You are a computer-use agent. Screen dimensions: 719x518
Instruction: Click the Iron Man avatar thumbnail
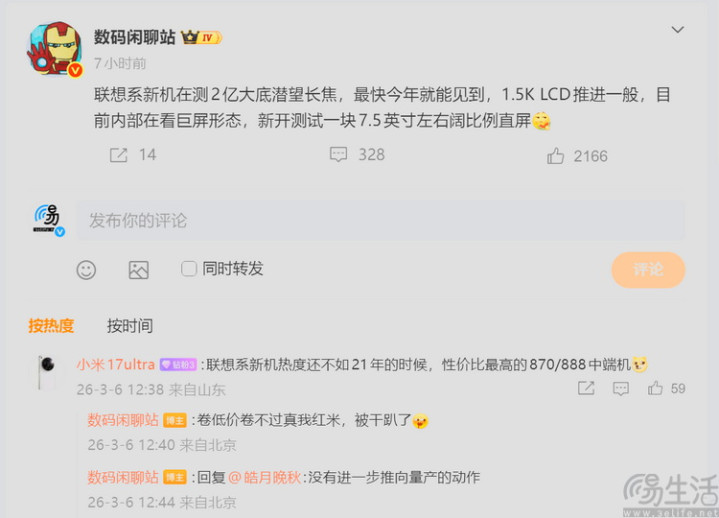55,49
